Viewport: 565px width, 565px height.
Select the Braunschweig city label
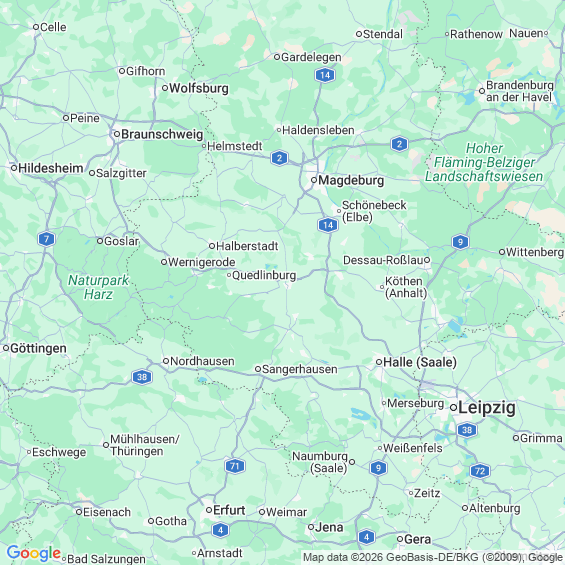(162, 134)
